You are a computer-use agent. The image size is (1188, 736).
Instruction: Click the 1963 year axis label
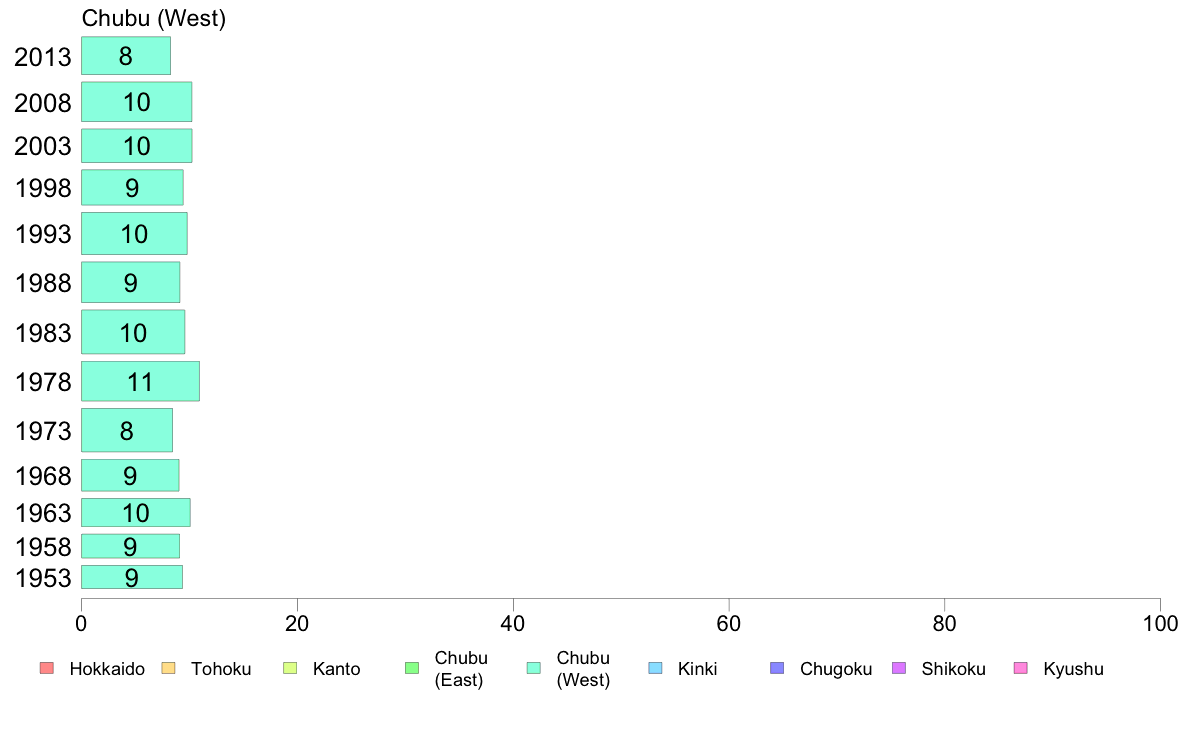pyautogui.click(x=43, y=513)
